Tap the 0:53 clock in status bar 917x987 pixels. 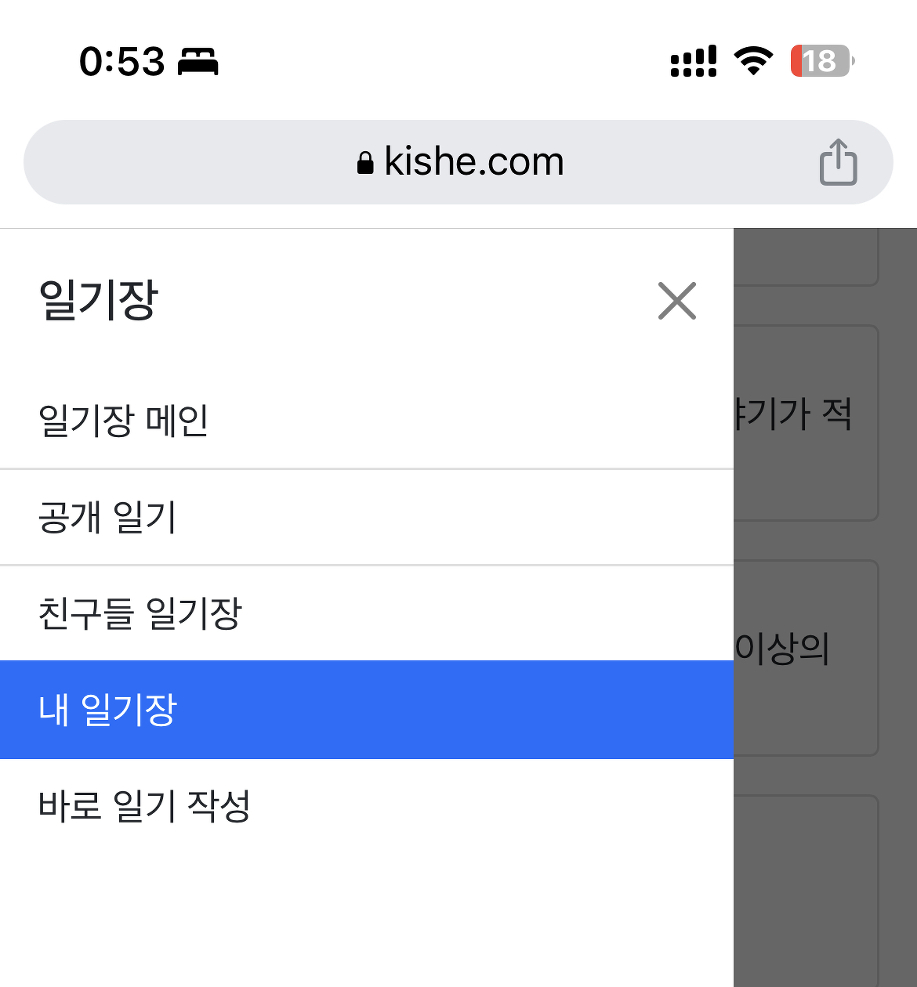pos(122,62)
